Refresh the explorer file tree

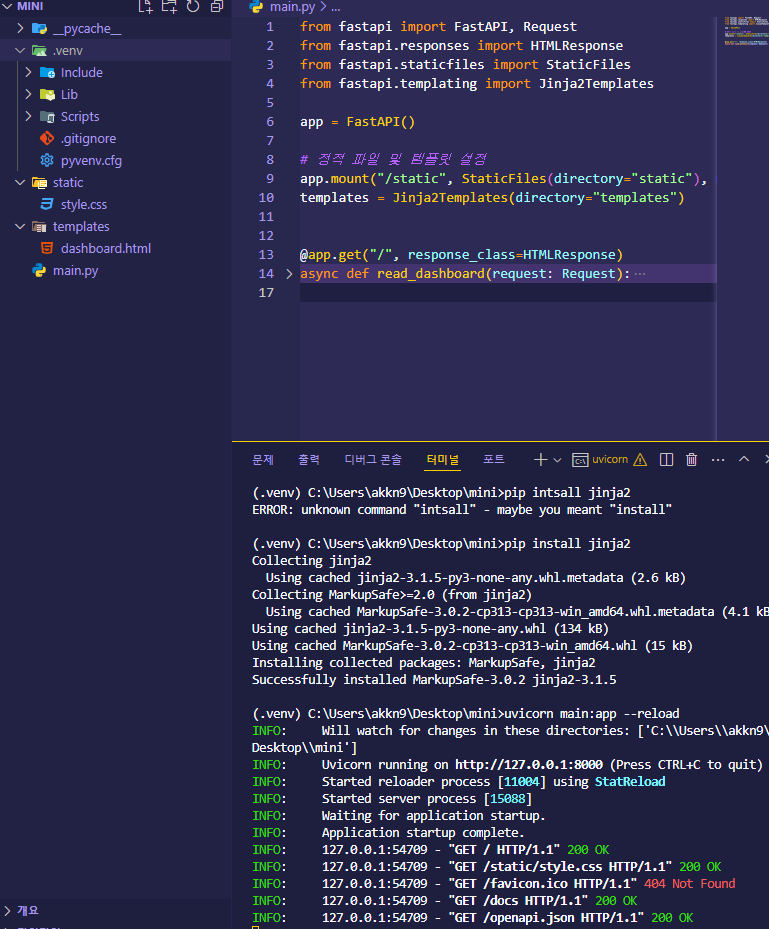[193, 7]
